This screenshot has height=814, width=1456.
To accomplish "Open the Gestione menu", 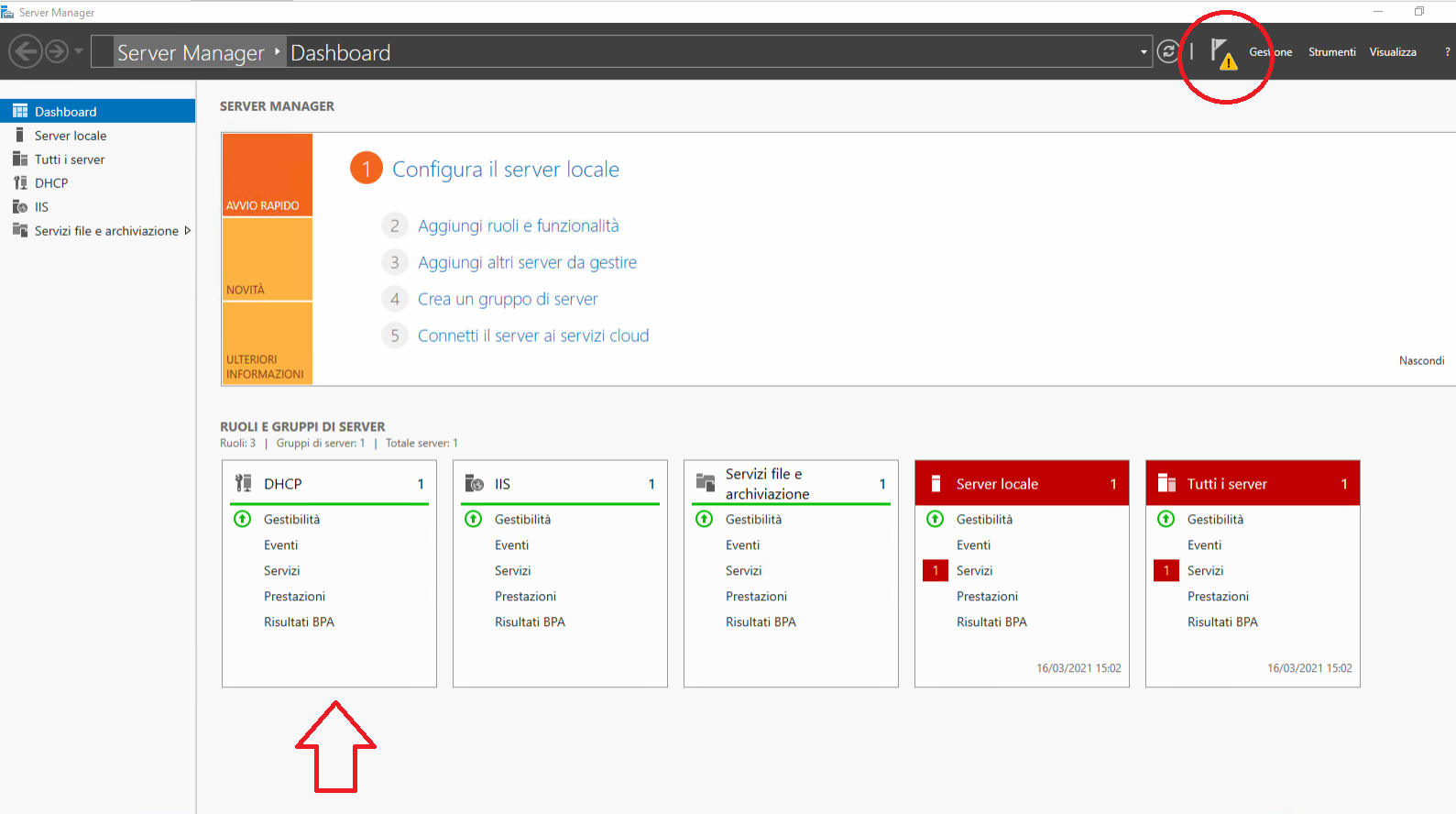I will pos(1270,52).
